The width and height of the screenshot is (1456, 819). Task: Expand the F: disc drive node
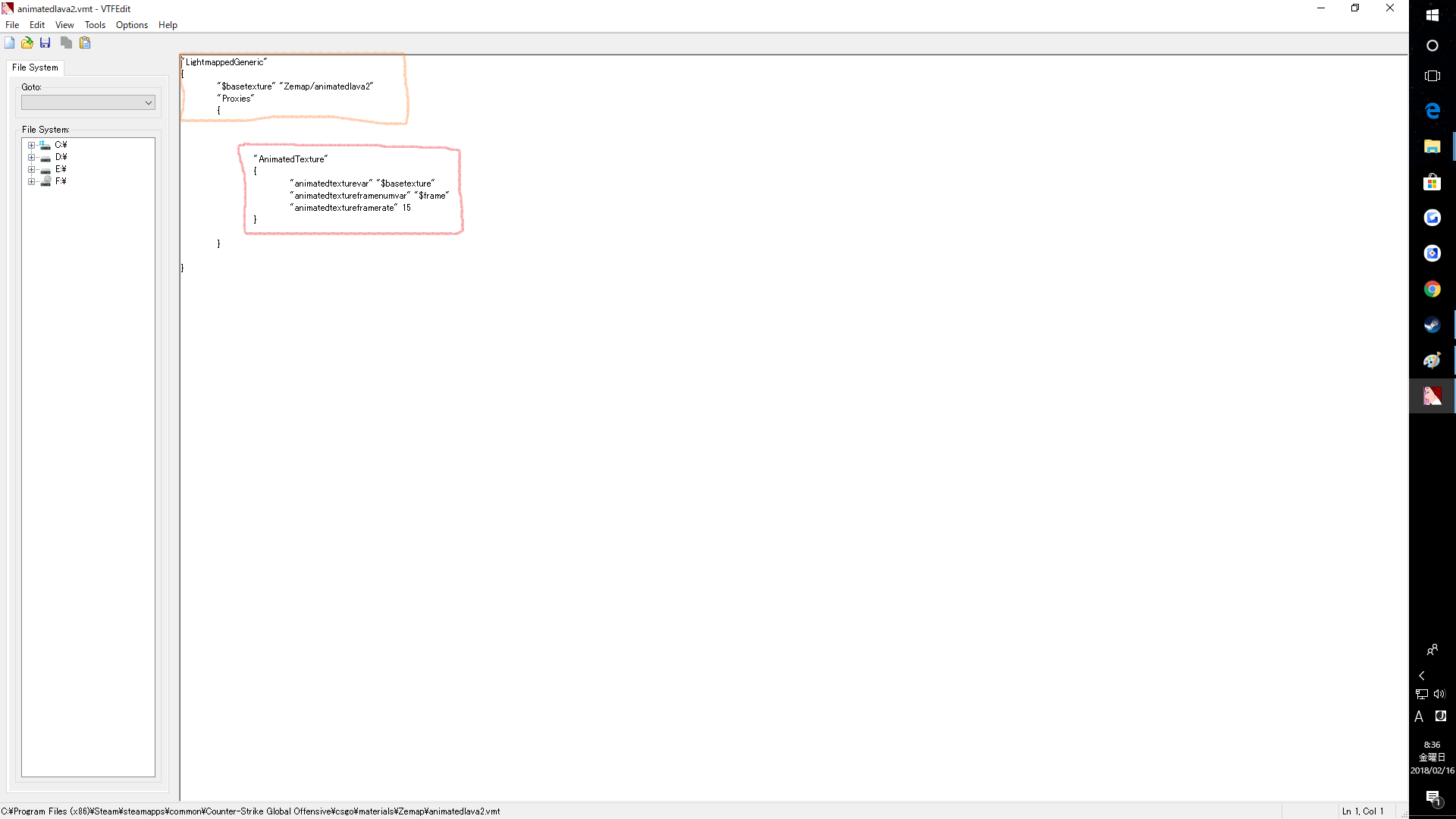(x=31, y=181)
